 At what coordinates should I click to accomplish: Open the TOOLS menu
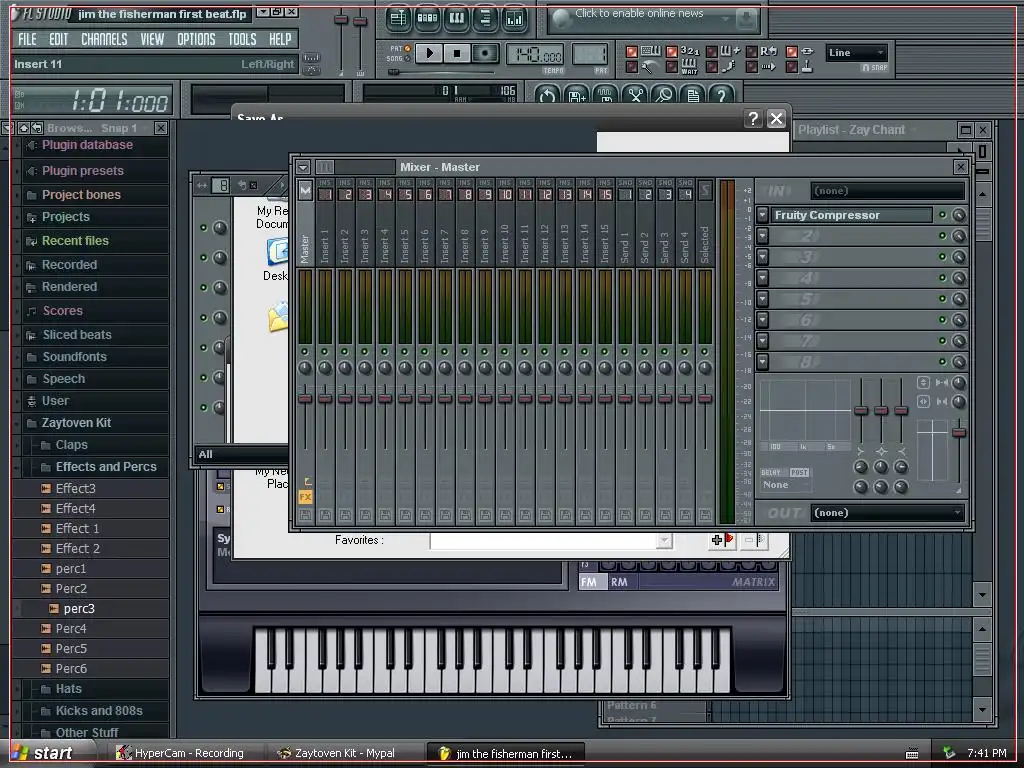click(x=242, y=39)
